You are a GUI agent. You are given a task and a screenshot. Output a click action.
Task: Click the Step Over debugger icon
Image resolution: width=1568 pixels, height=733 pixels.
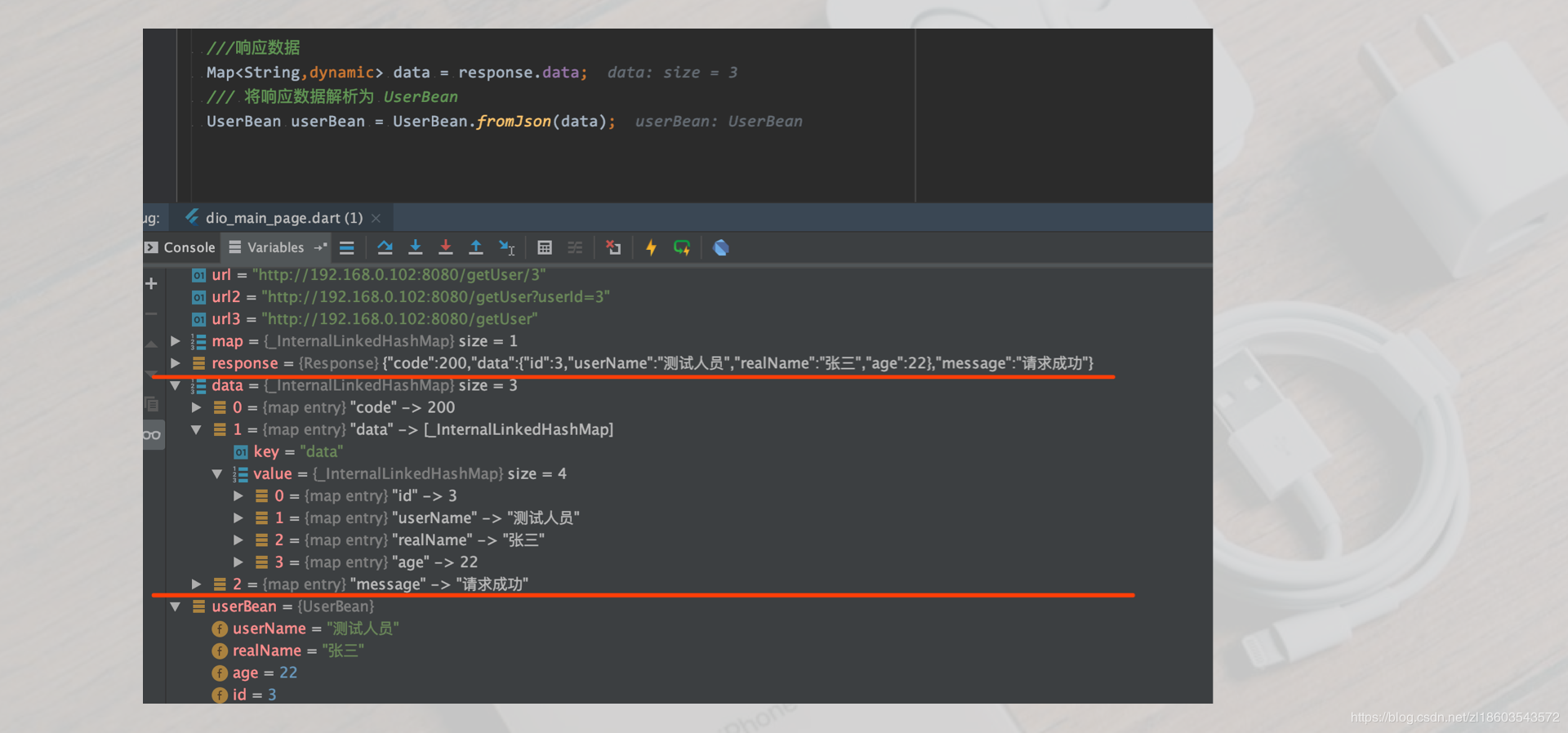385,247
